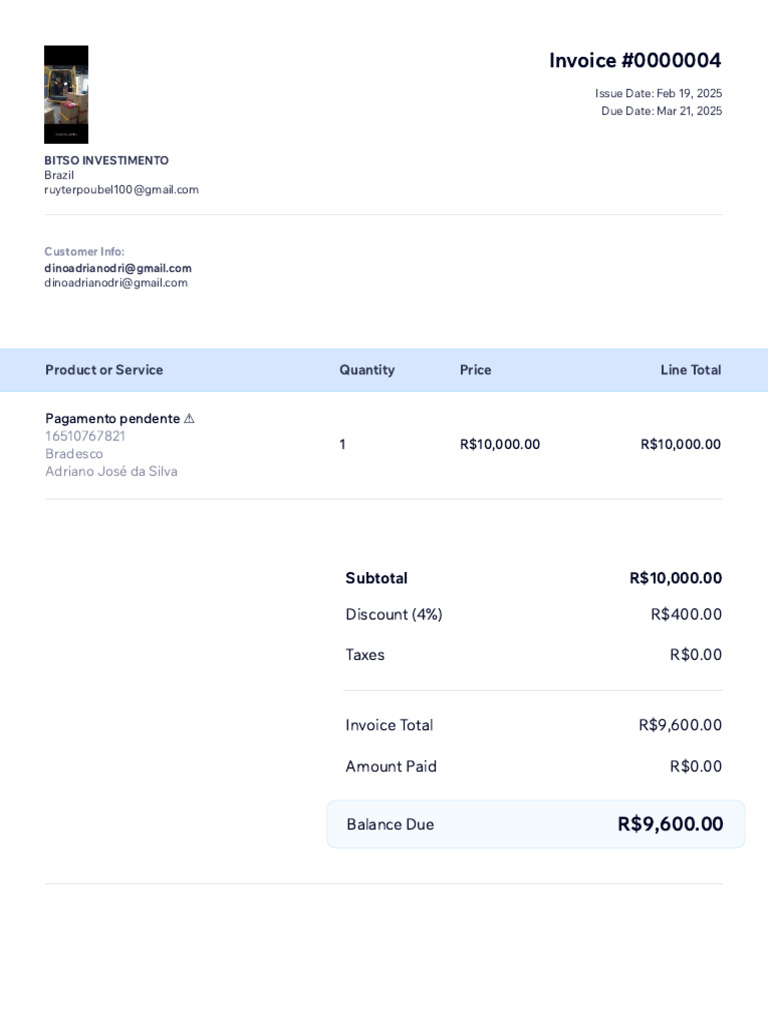Click the Line Total column header
768x1024 pixels.
pos(691,370)
